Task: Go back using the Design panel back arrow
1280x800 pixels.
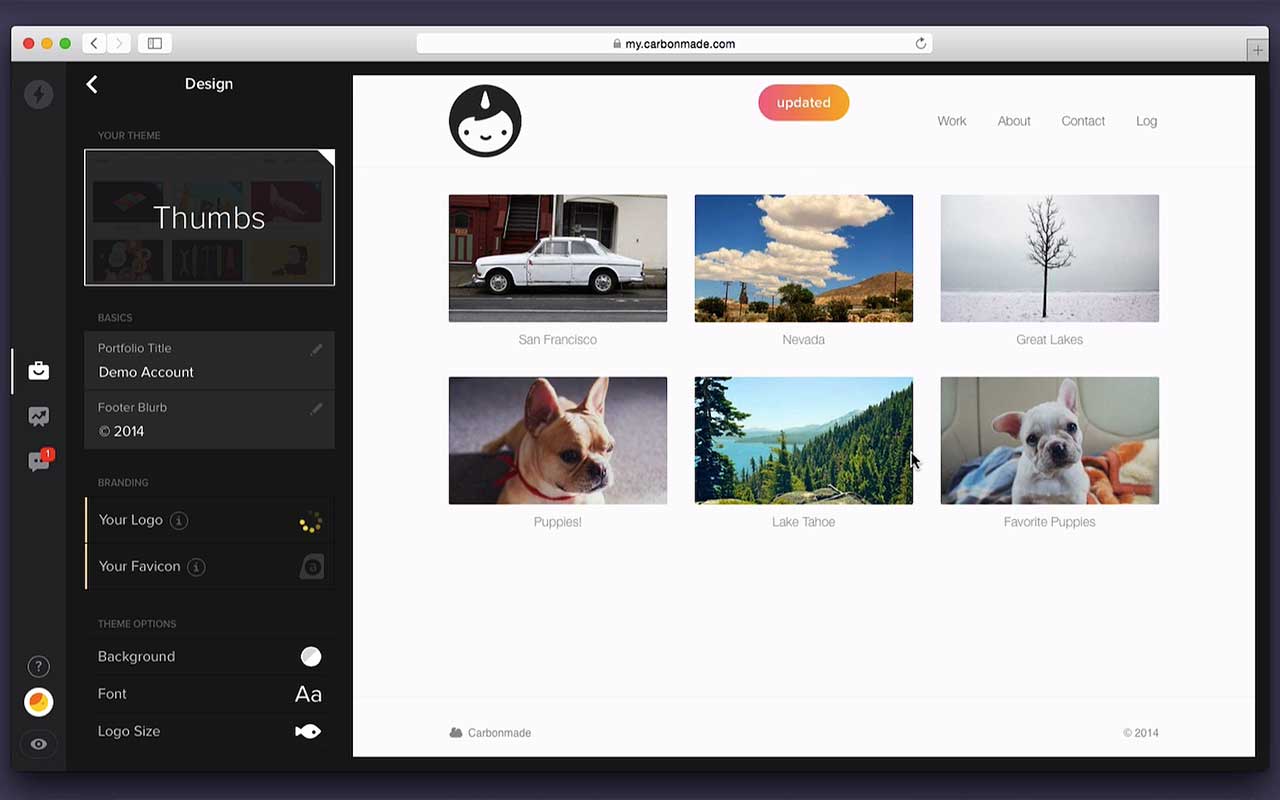Action: pyautogui.click(x=91, y=84)
